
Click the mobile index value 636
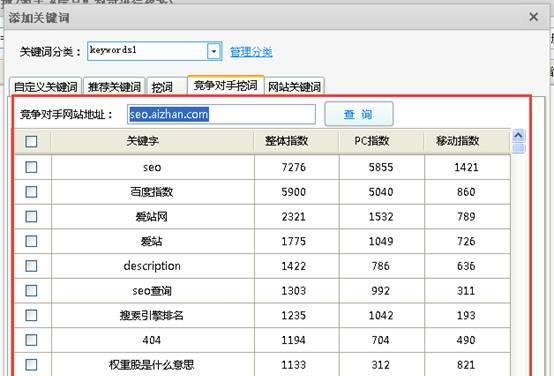pos(466,266)
